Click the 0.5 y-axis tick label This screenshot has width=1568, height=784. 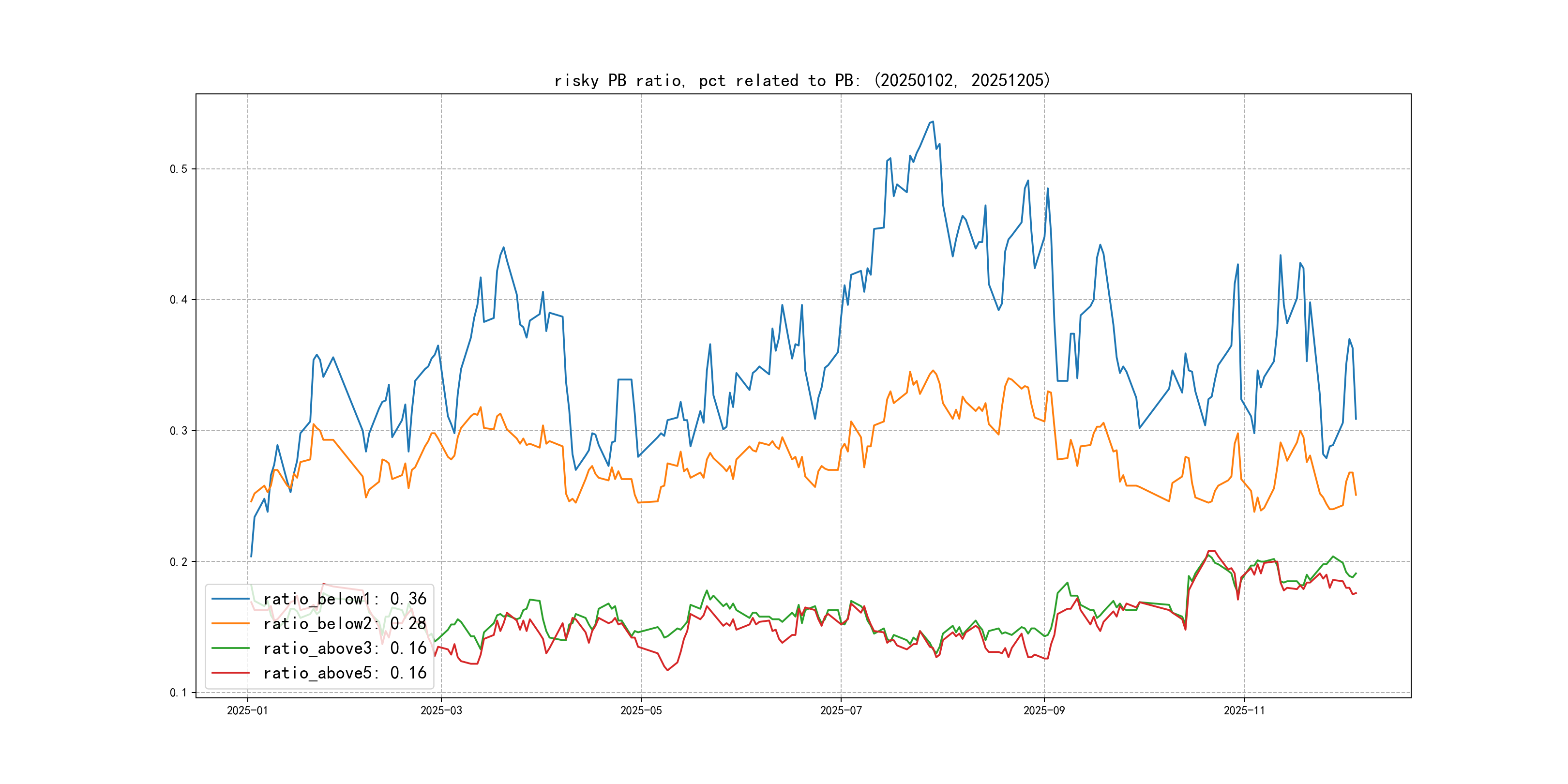coord(179,169)
